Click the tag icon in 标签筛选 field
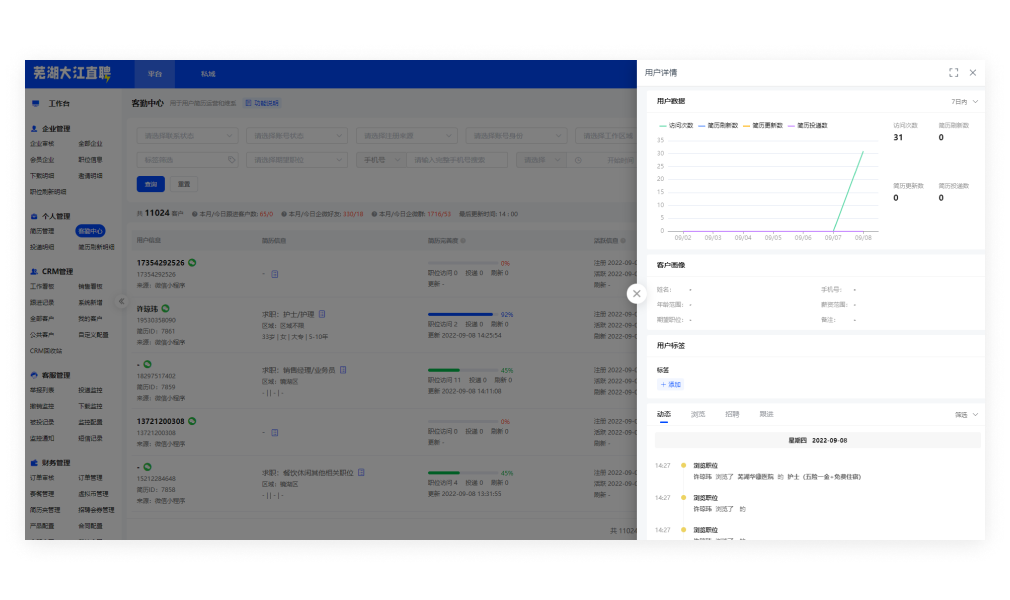 (232, 160)
